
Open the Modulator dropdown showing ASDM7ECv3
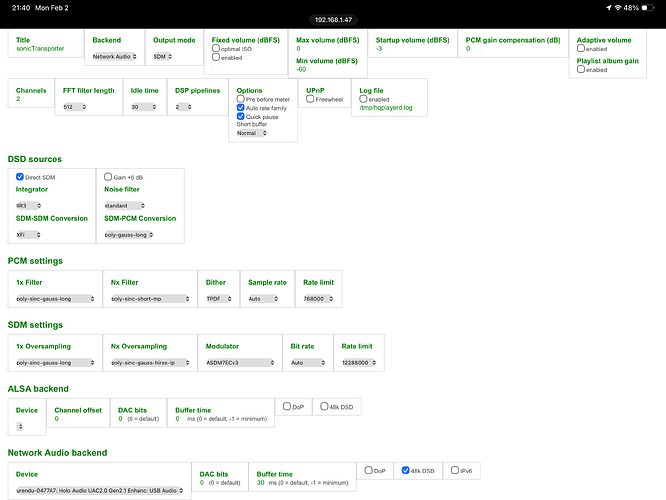[239, 362]
